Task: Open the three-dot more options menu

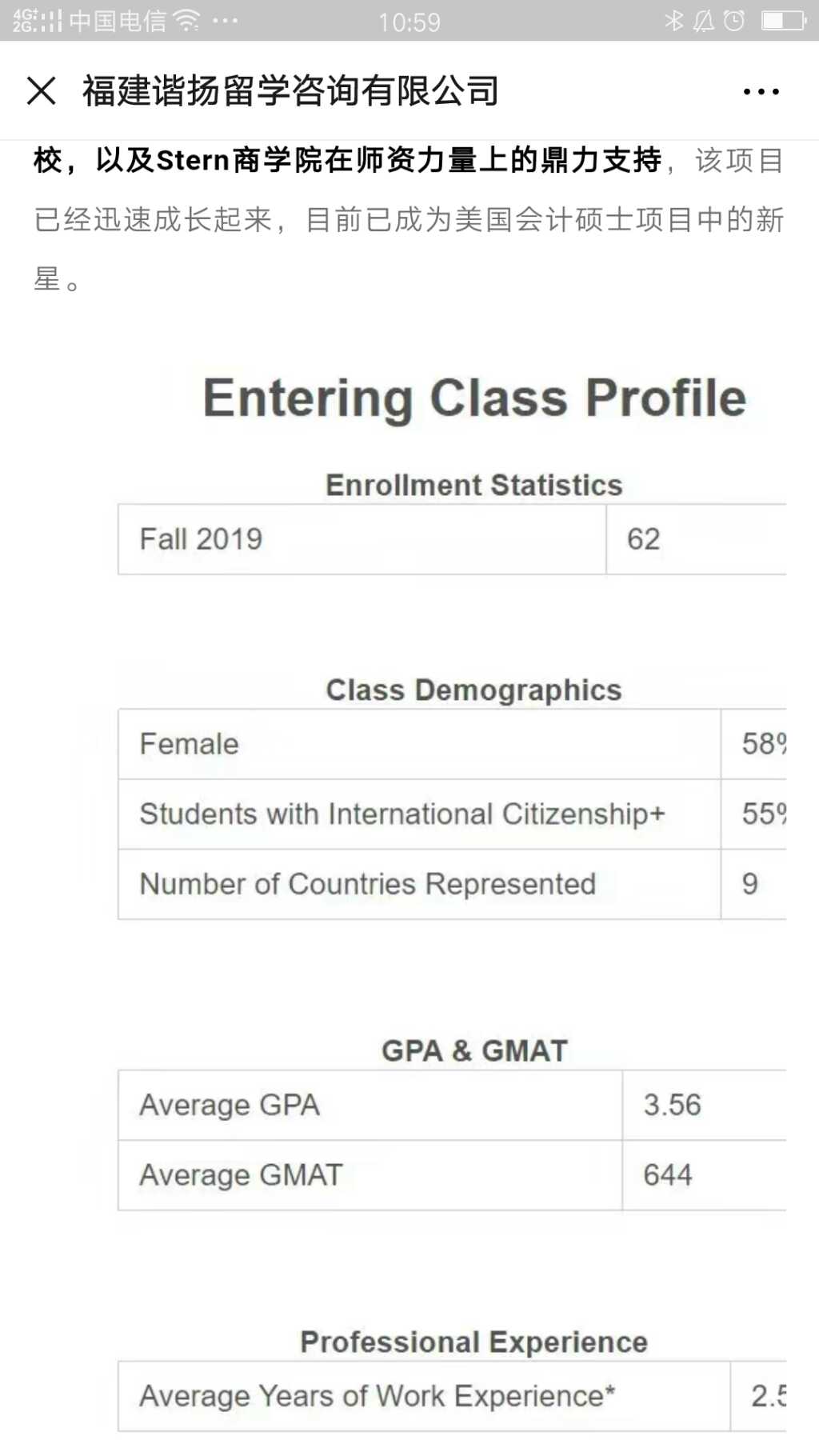Action: pyautogui.click(x=761, y=91)
